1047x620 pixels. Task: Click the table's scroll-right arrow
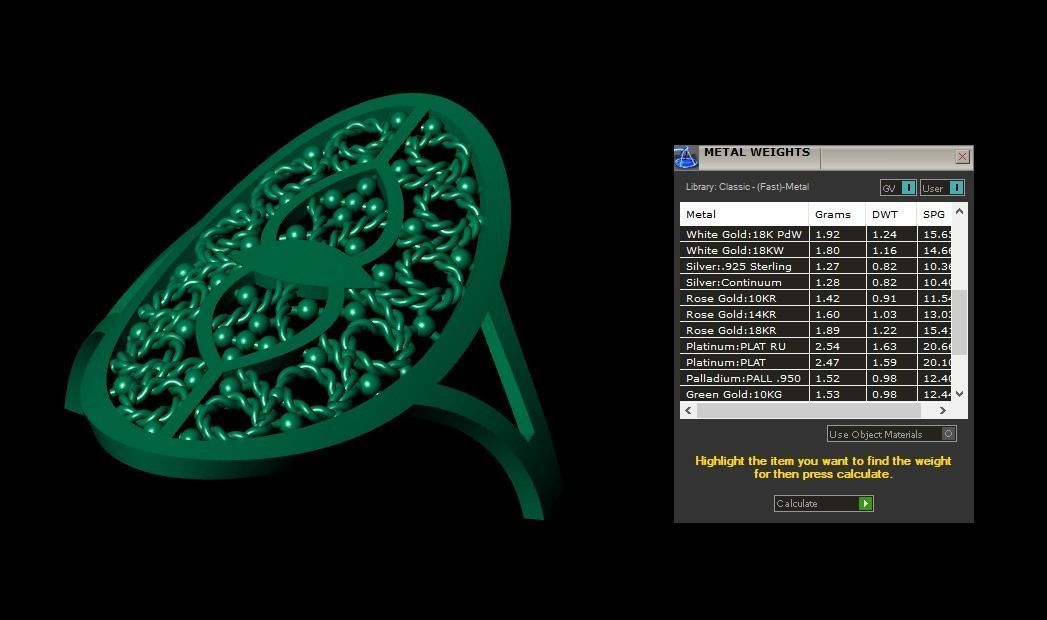[x=942, y=410]
